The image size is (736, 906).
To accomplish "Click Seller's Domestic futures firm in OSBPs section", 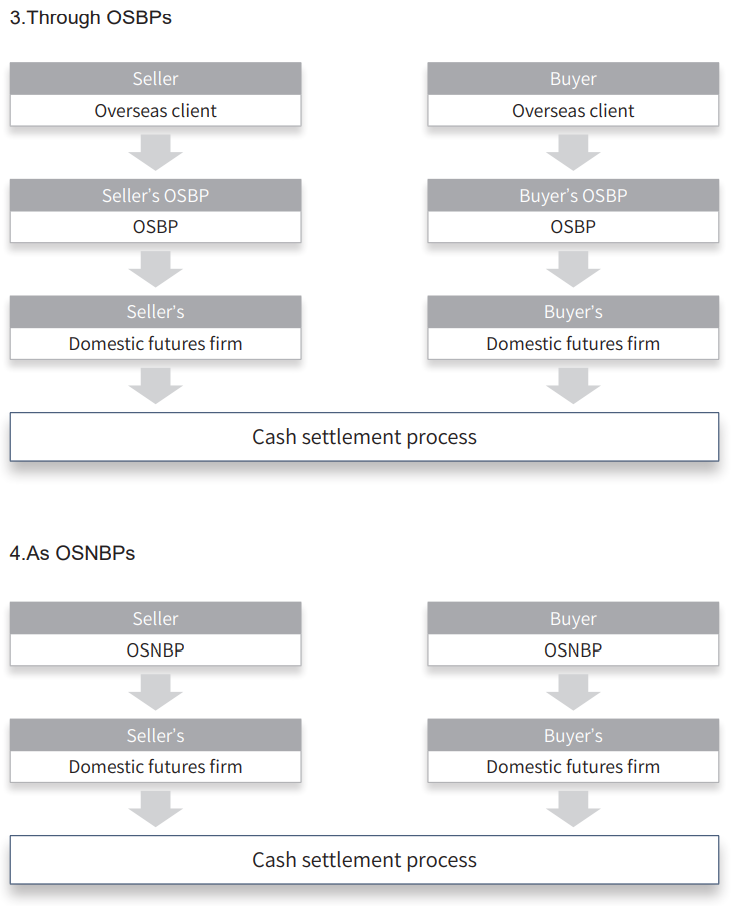I will (x=155, y=343).
